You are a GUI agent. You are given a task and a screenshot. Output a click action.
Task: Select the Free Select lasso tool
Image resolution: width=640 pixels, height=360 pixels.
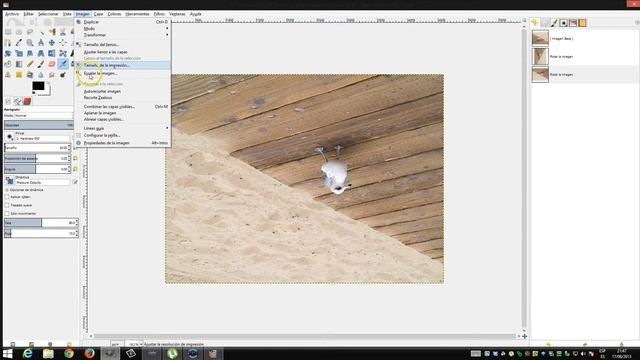30,32
